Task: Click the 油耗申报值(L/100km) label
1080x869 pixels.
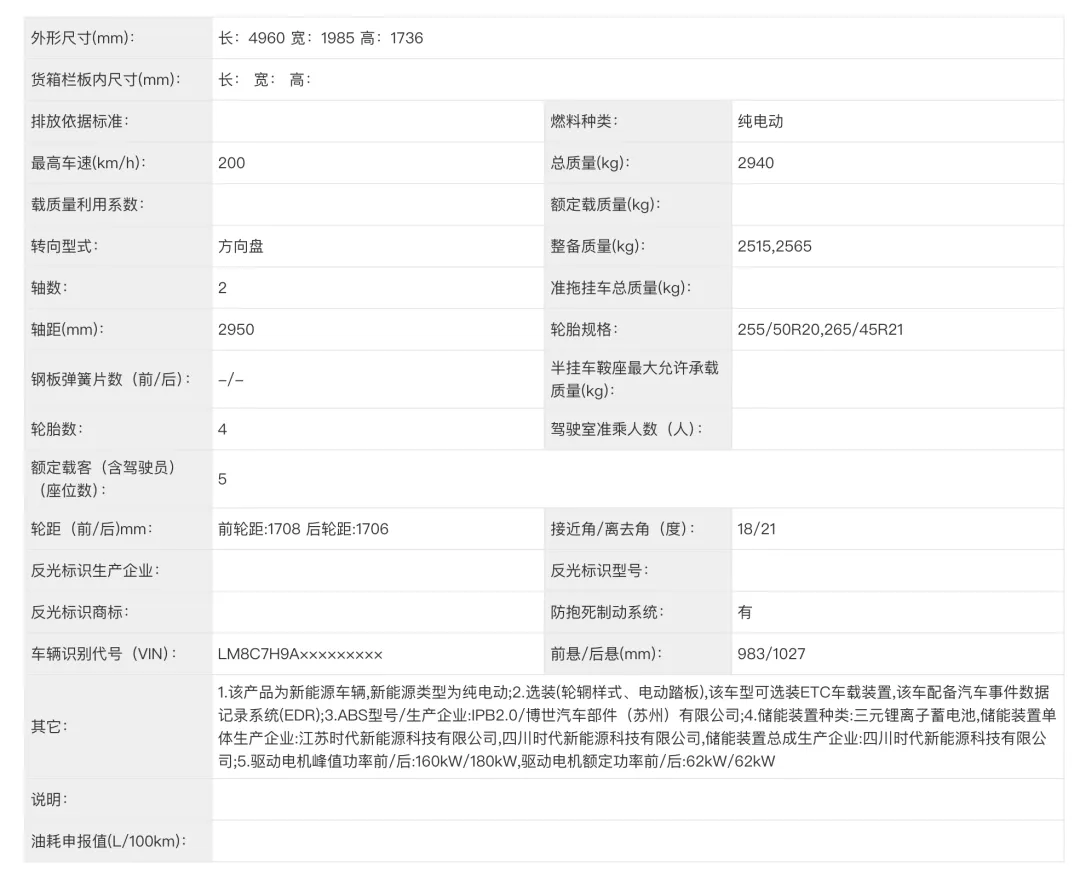Action: 108,841
